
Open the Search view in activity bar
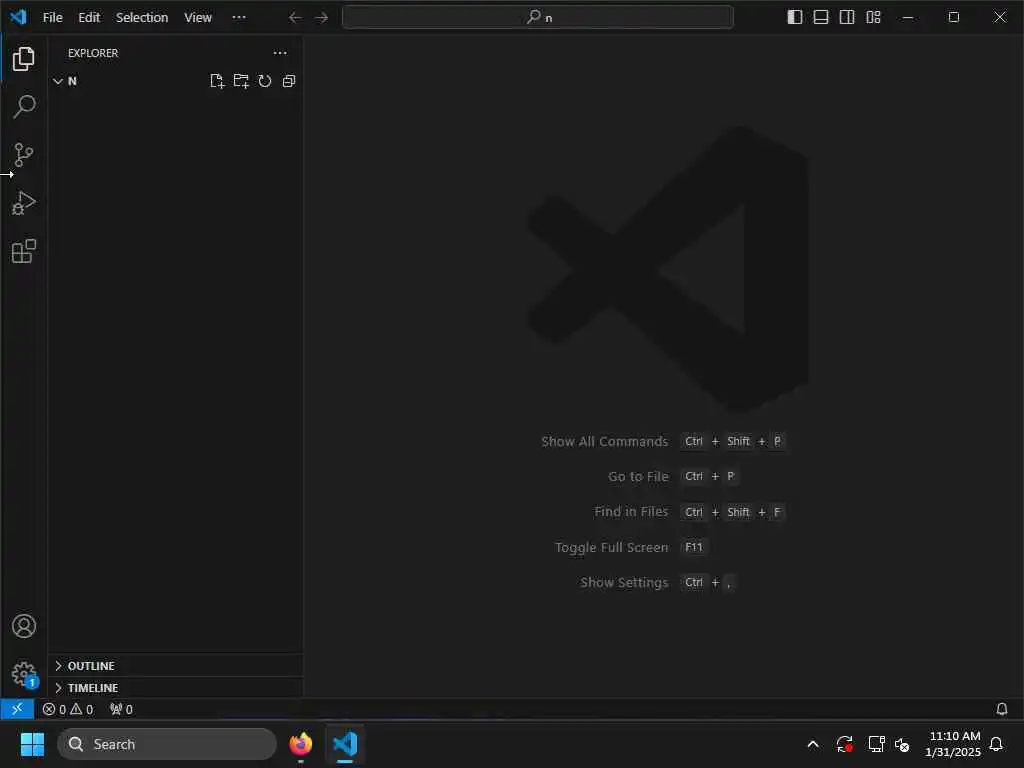click(24, 106)
